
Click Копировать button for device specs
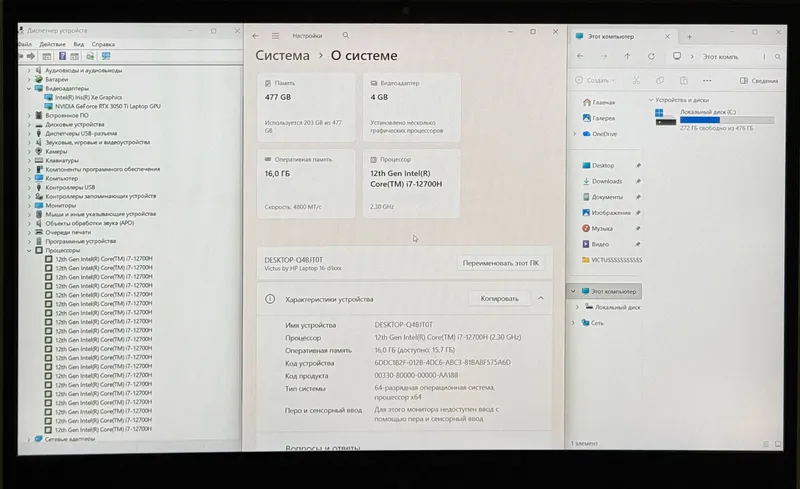pos(499,299)
